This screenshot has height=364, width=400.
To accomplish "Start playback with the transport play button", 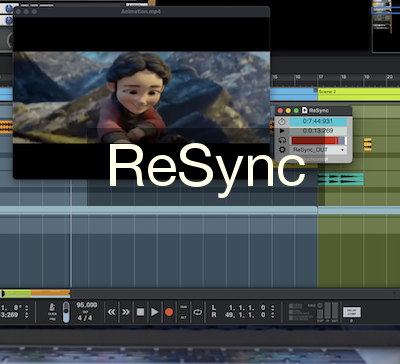I will (x=154, y=312).
